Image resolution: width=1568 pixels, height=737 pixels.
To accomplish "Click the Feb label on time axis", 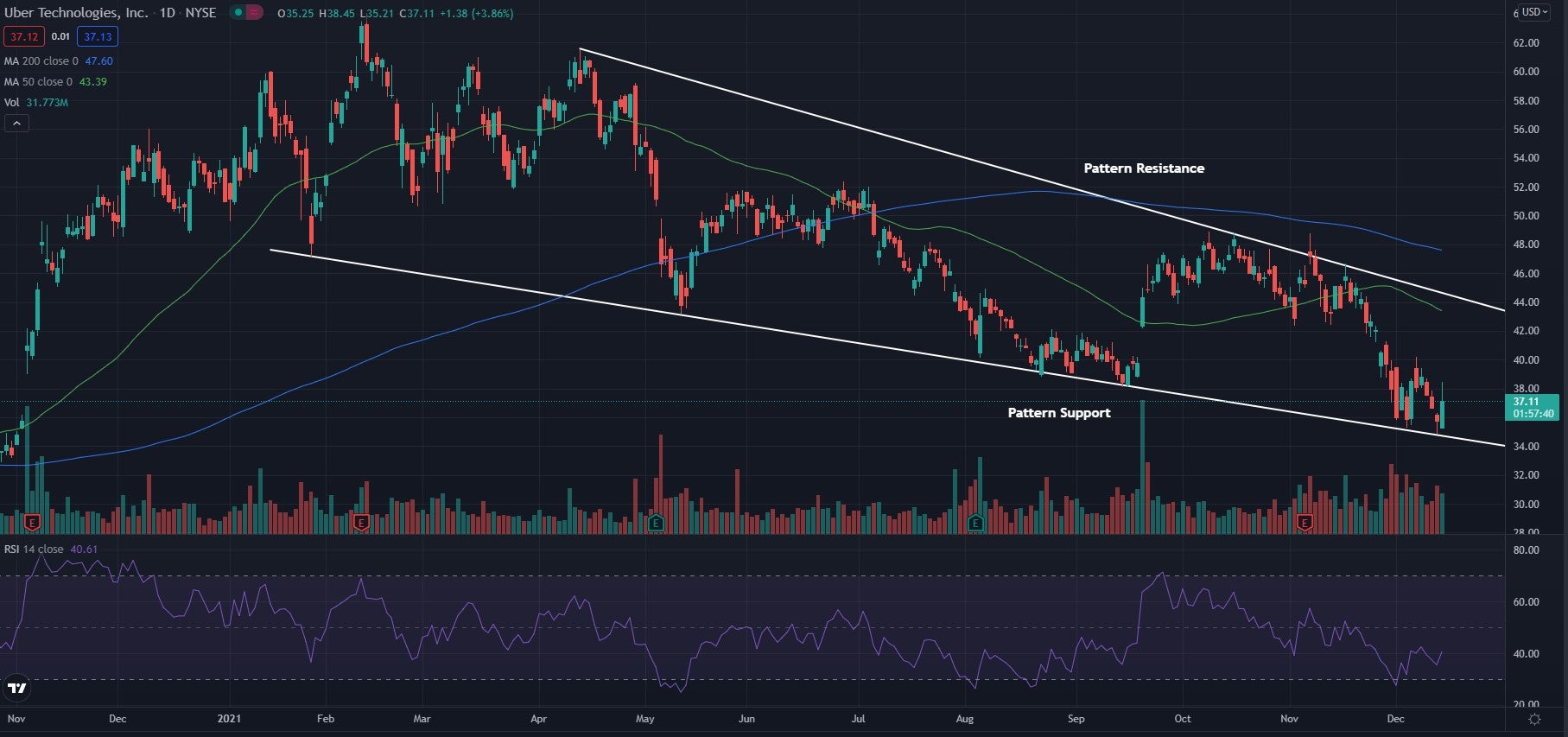I will (x=325, y=719).
